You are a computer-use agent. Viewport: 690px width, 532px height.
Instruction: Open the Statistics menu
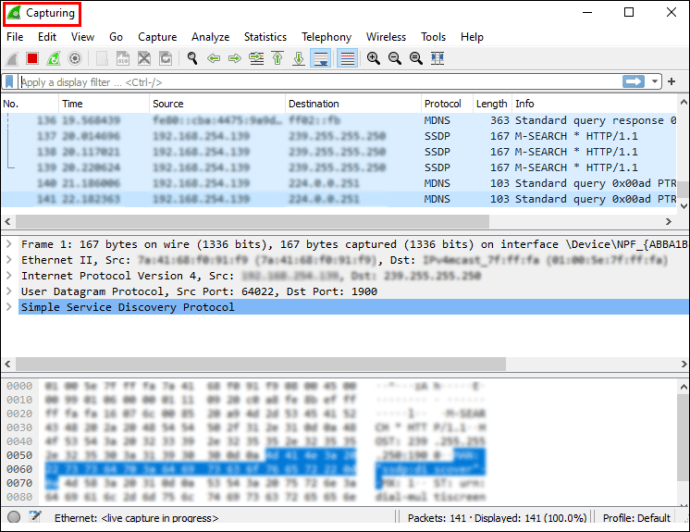(x=265, y=37)
